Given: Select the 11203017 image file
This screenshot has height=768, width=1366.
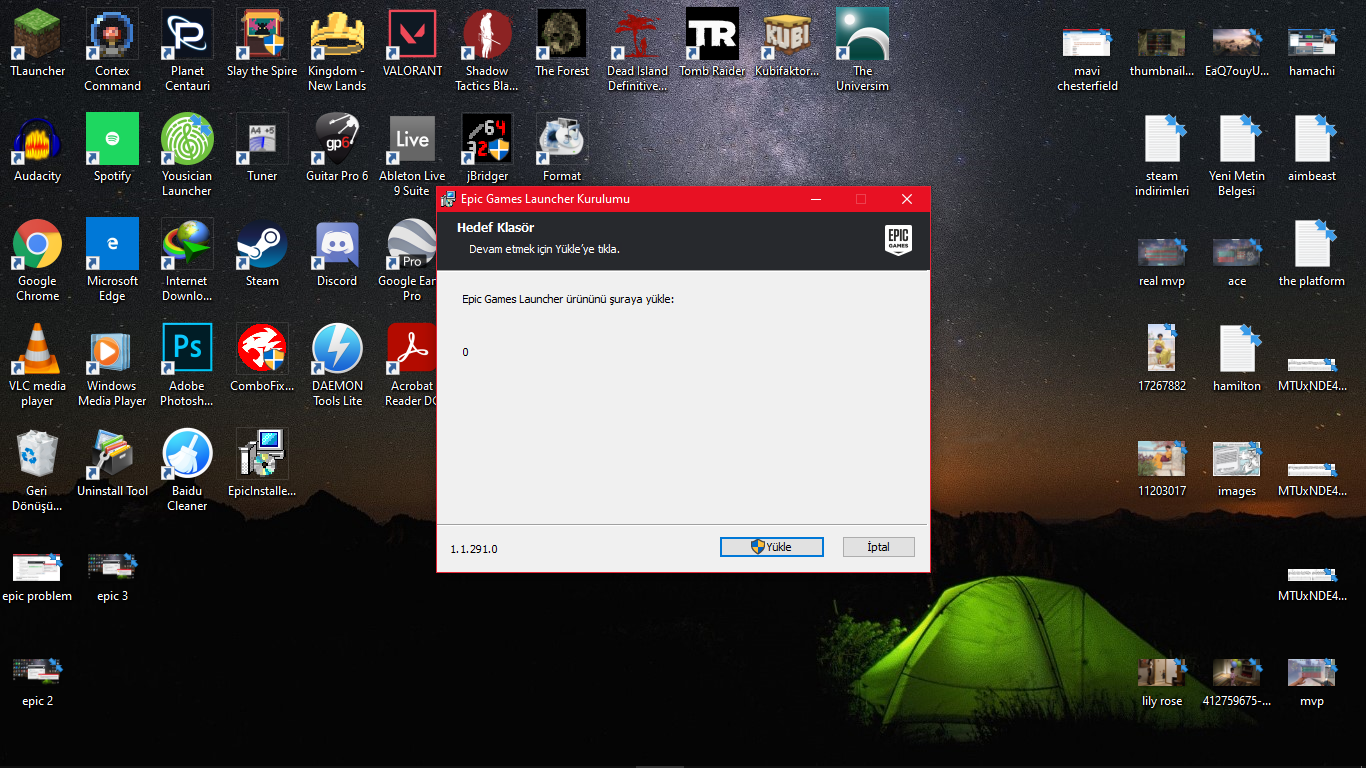Looking at the screenshot, I should 1162,468.
